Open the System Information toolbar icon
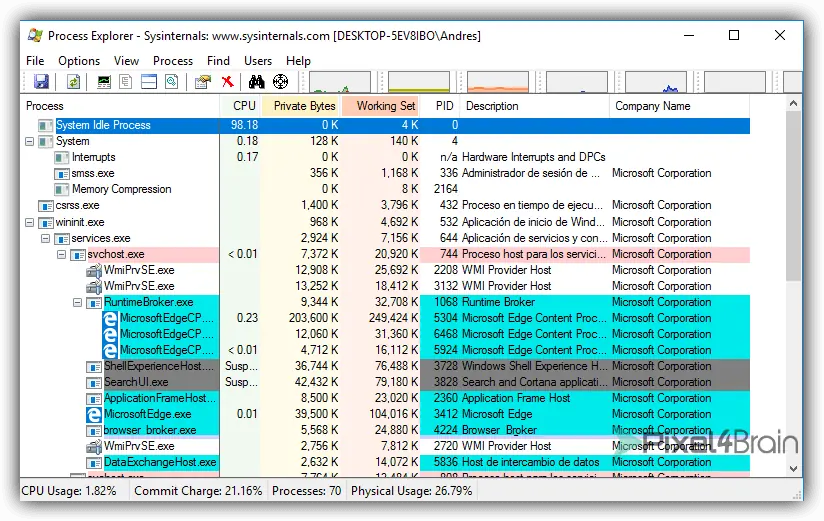 pos(104,81)
